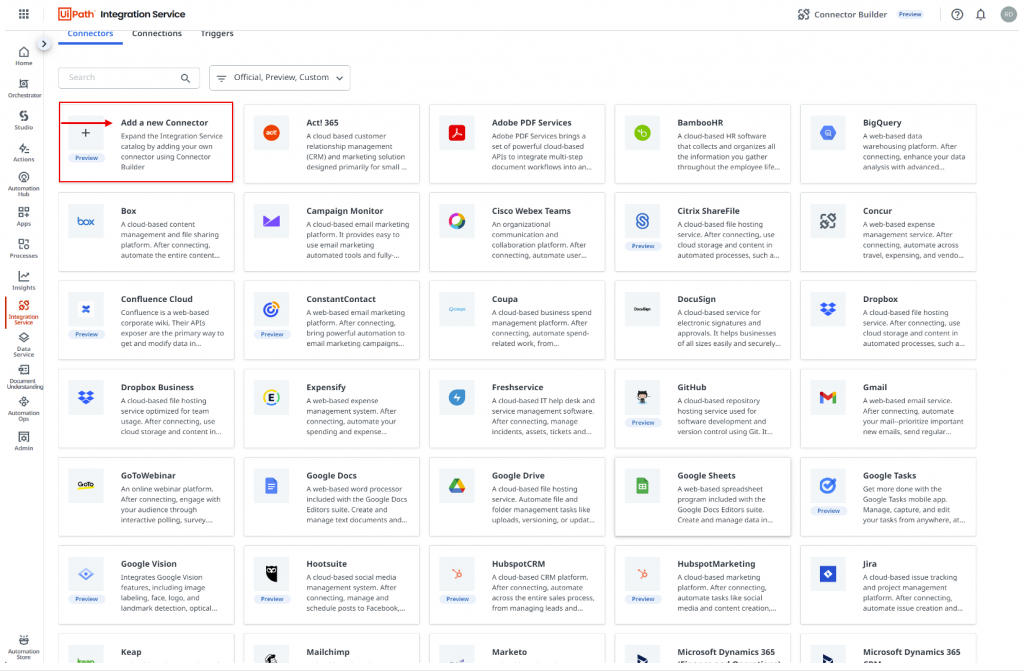Open the Dropbox Business icon
This screenshot has width=1024, height=671.
(x=86, y=397)
